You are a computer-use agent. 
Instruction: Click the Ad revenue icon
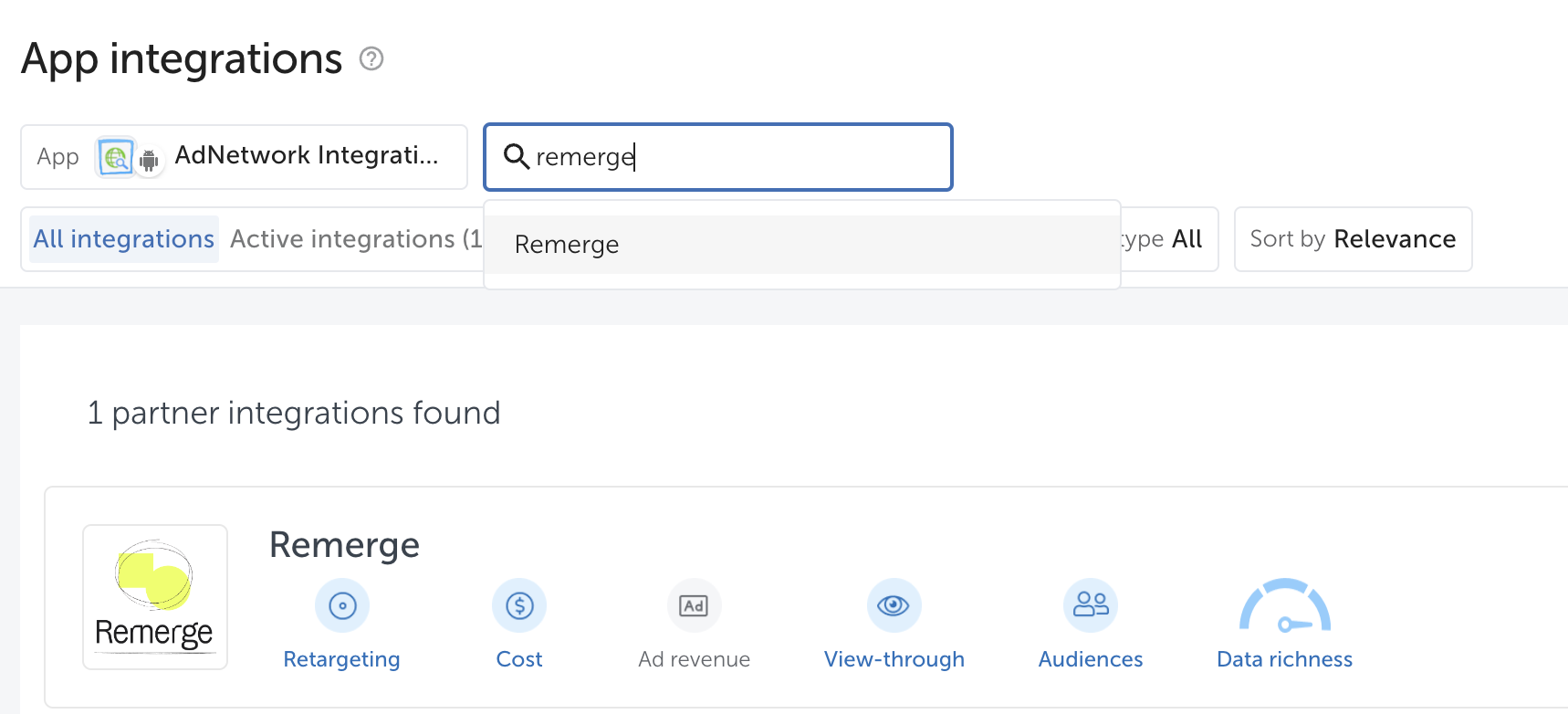694,605
